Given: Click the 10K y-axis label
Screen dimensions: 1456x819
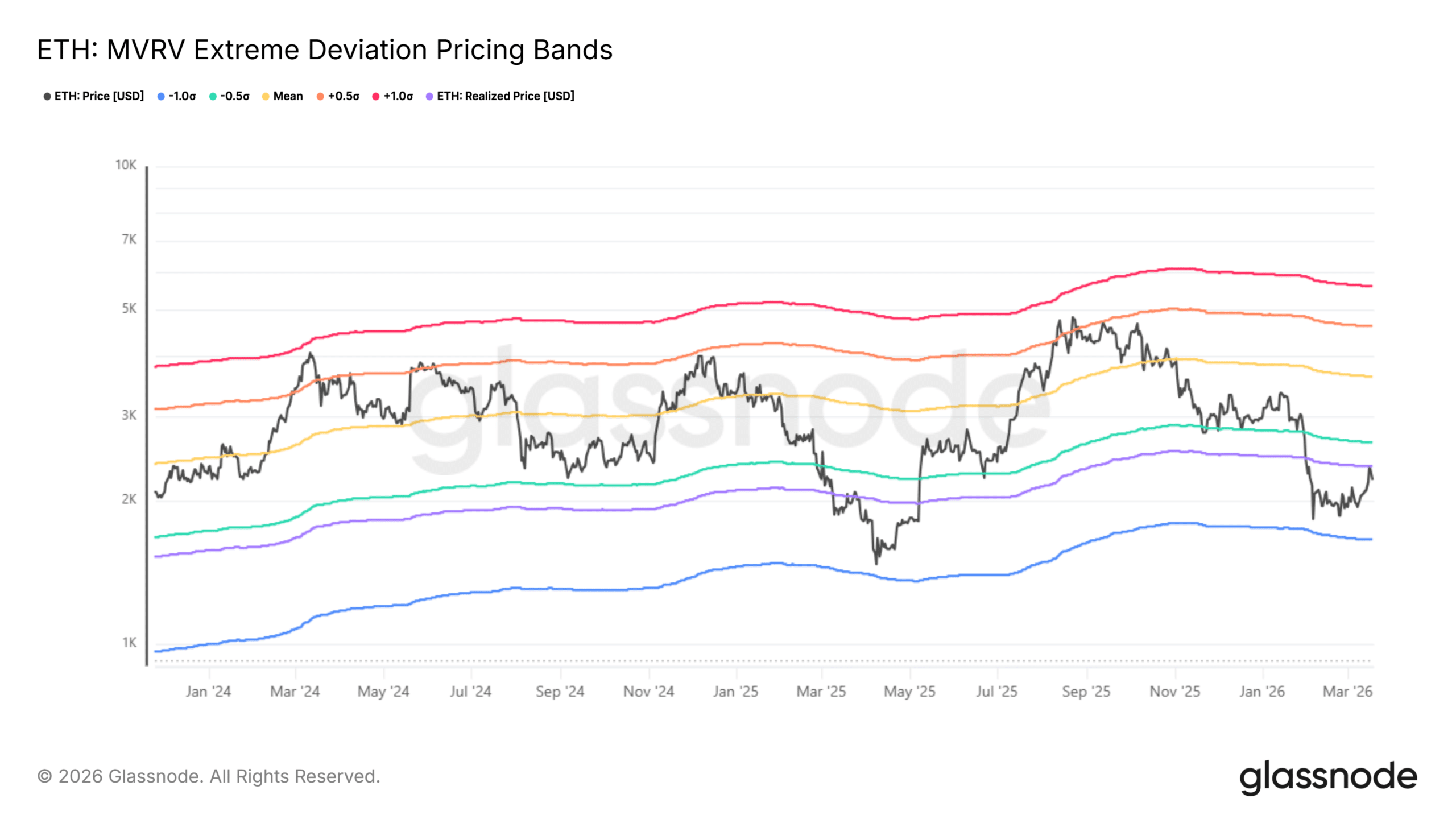Looking at the screenshot, I should [x=126, y=165].
